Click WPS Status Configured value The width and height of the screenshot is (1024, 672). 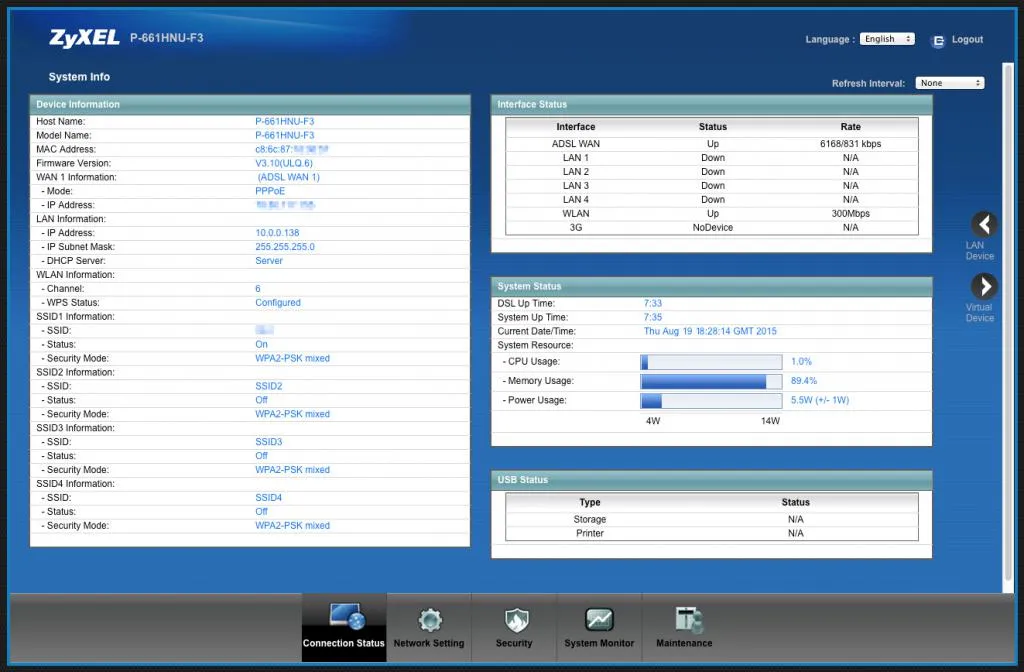pos(278,302)
